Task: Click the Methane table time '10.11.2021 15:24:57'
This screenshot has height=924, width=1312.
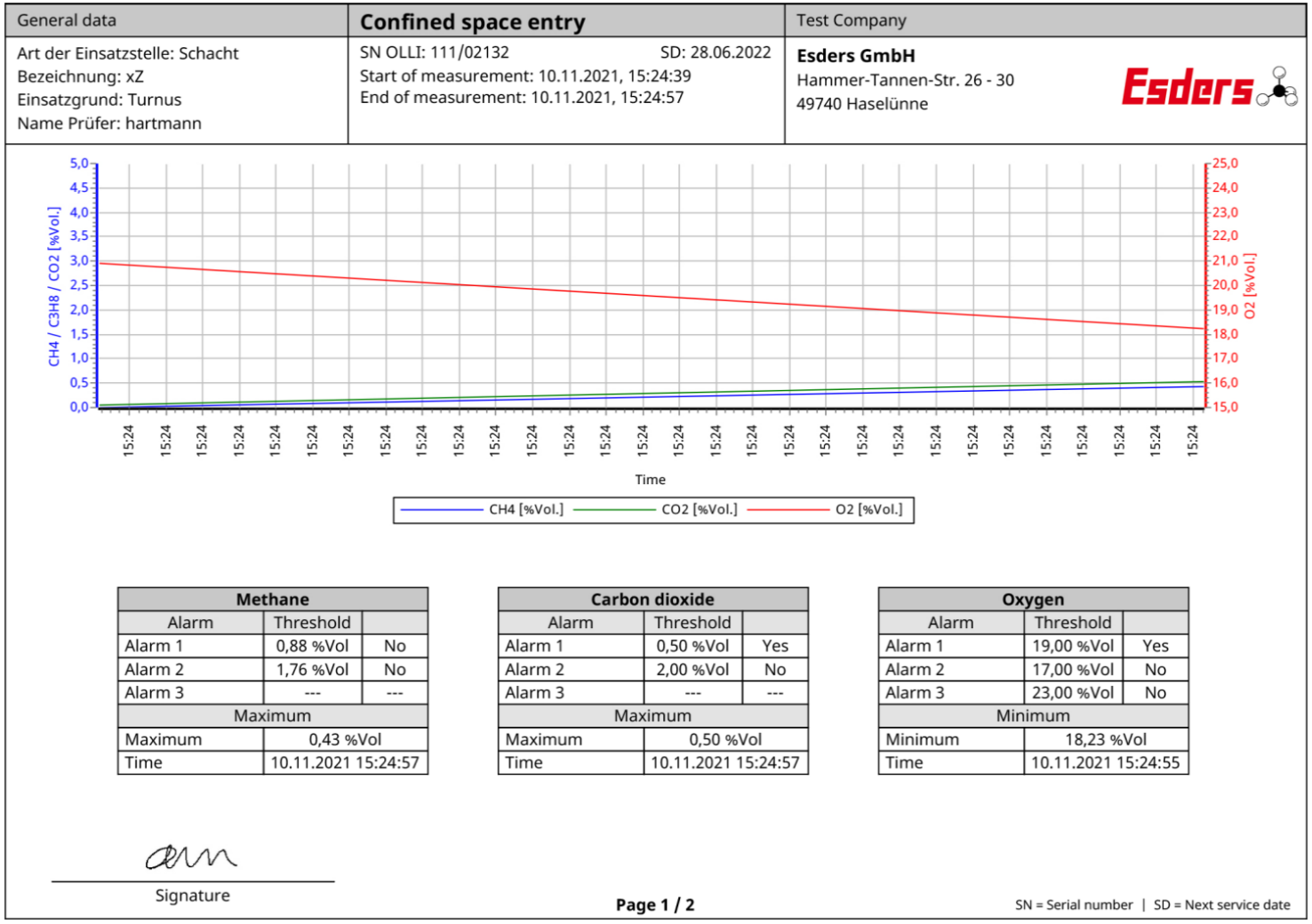Action: pos(345,762)
